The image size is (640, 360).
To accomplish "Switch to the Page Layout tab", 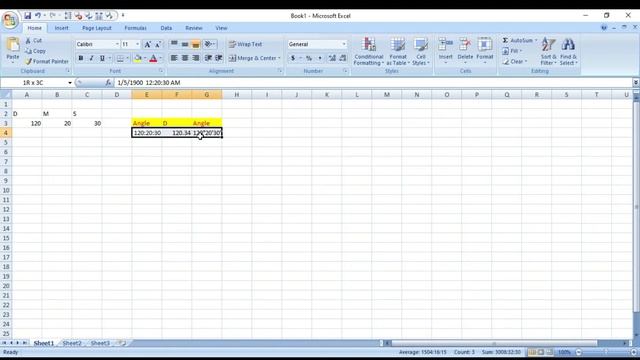I will point(97,28).
